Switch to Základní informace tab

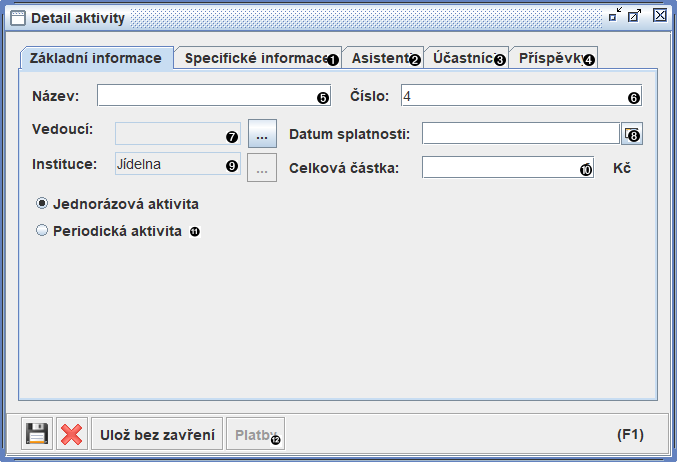(97, 58)
